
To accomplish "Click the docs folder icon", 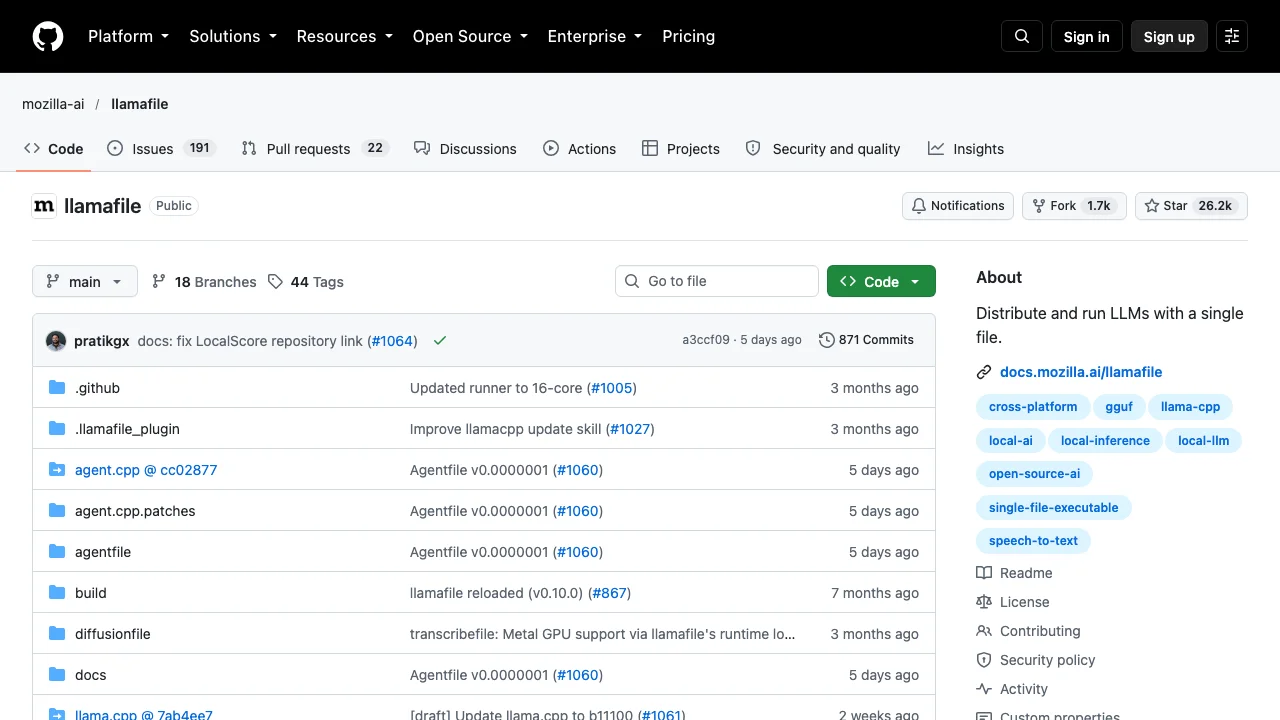I will point(57,675).
